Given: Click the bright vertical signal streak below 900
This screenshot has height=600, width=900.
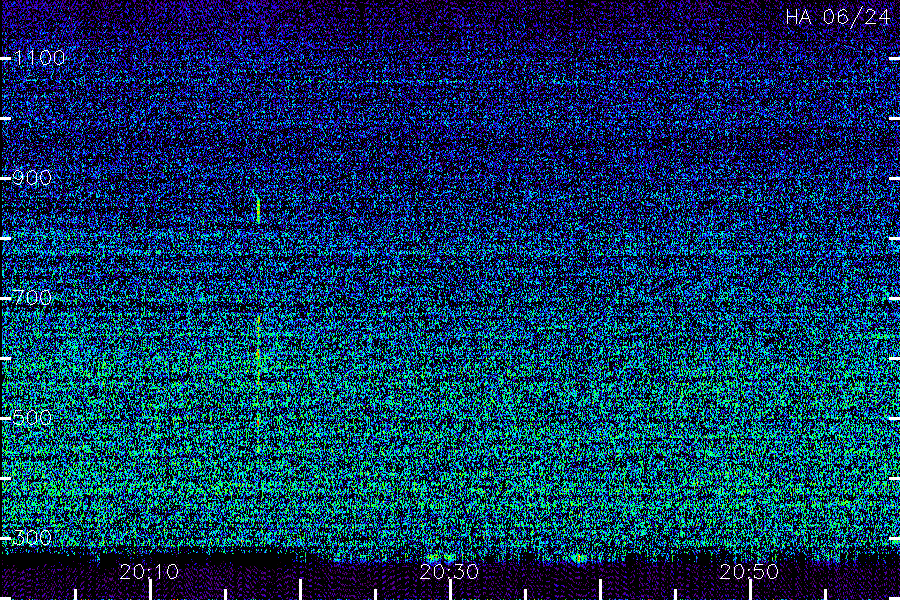Looking at the screenshot, I should click(x=258, y=208).
